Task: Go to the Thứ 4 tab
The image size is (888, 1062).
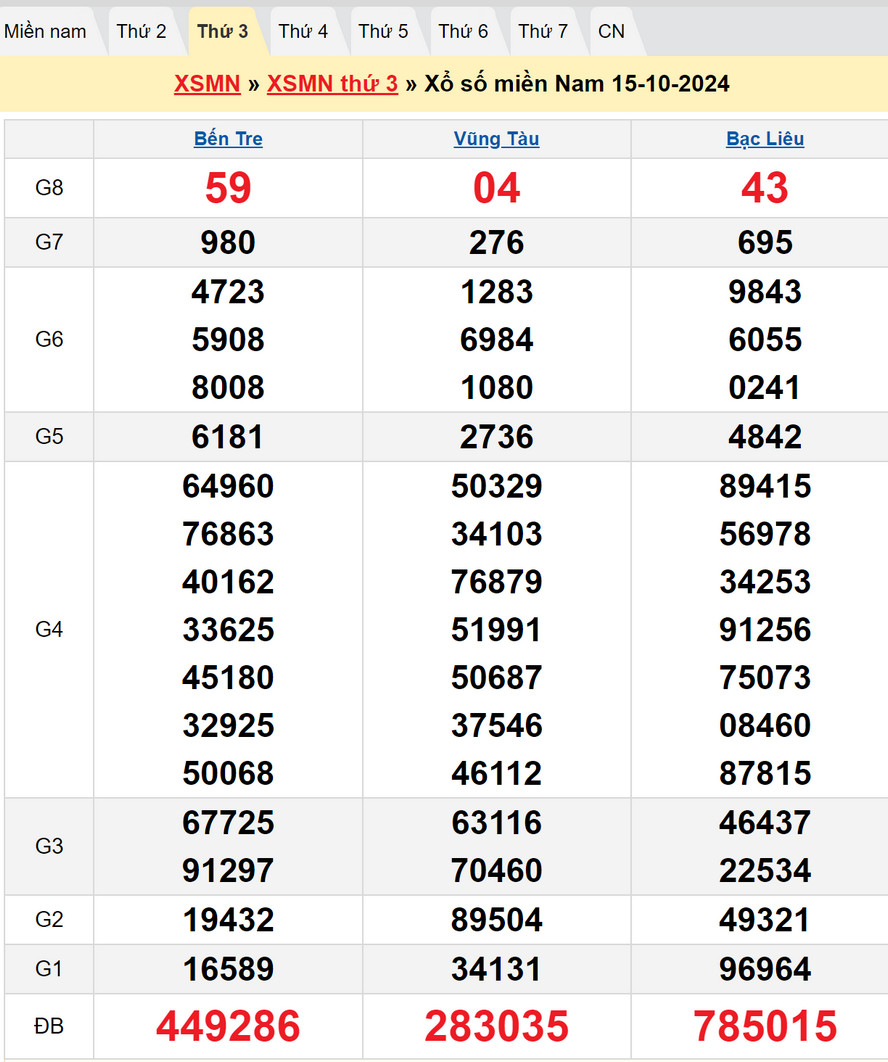Action: pyautogui.click(x=303, y=31)
